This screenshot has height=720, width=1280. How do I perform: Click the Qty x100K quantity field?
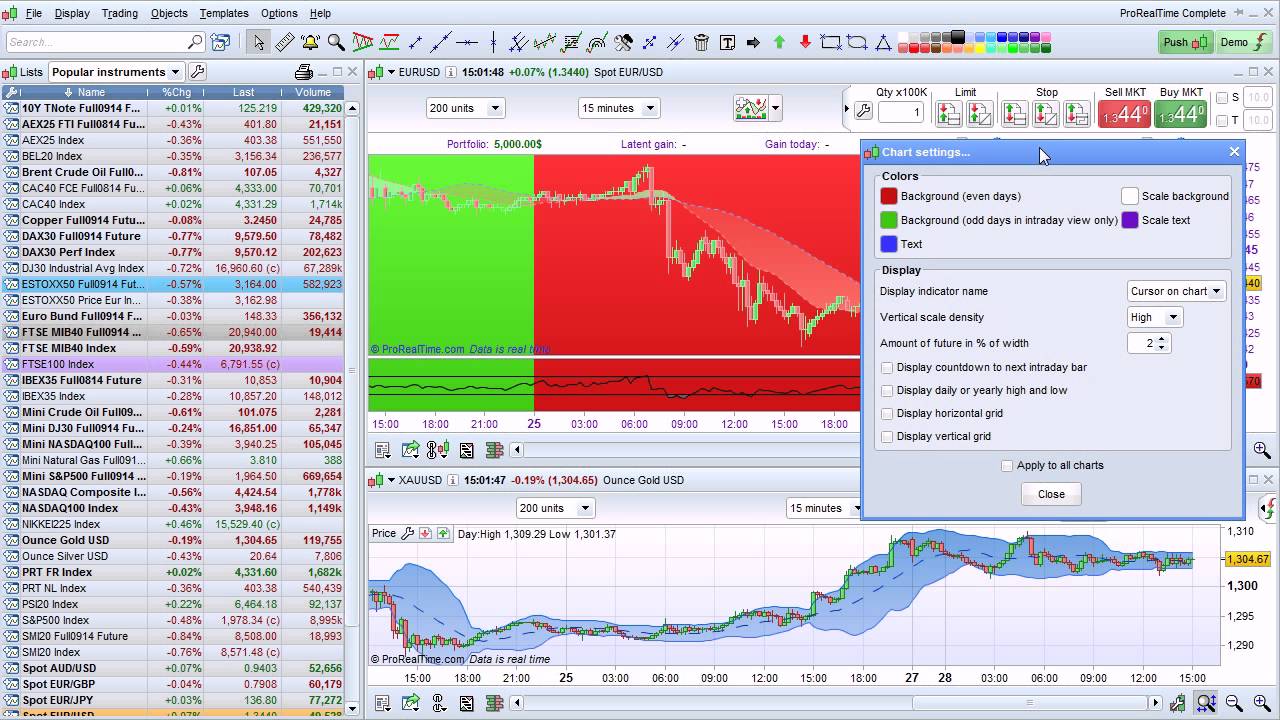click(901, 113)
